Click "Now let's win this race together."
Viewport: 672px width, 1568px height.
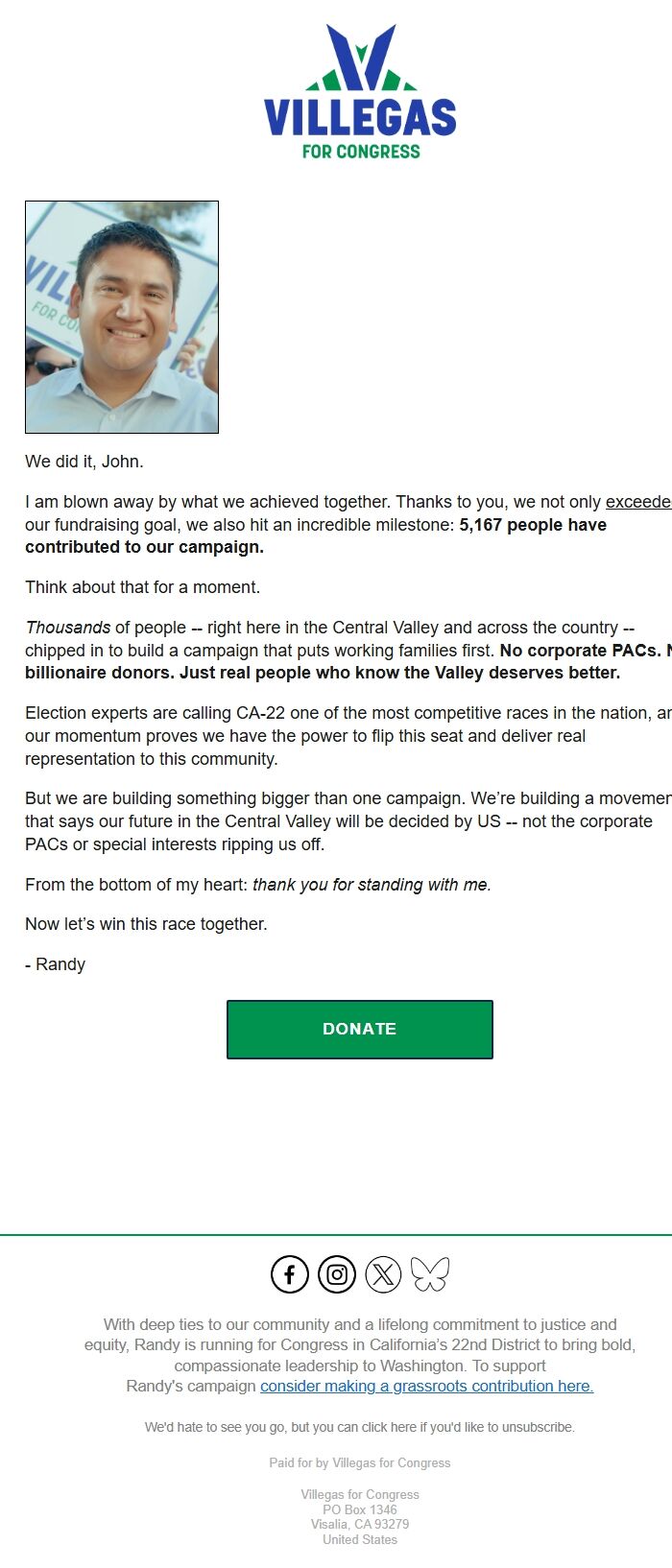(146, 924)
